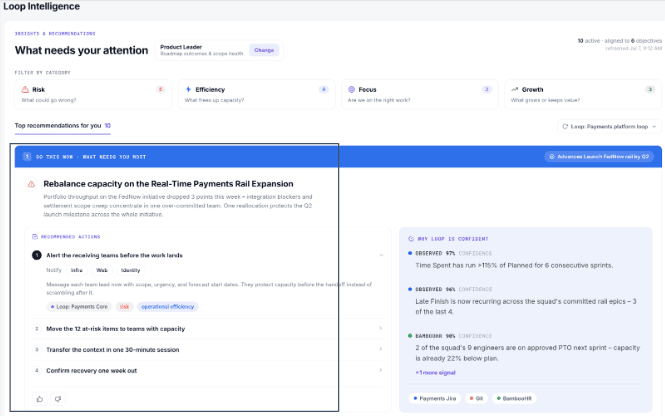Click the Change role button
Screen dimensions: 665x416
coord(264,50)
